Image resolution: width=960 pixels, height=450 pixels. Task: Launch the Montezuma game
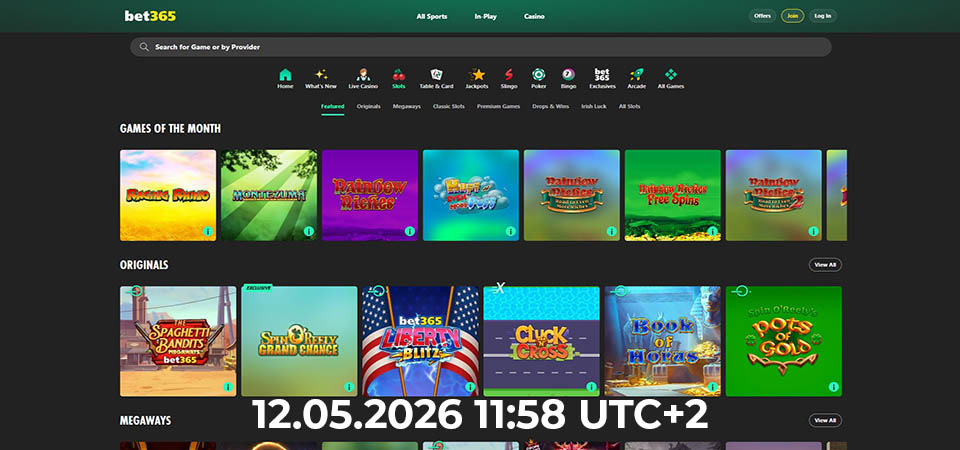(269, 195)
